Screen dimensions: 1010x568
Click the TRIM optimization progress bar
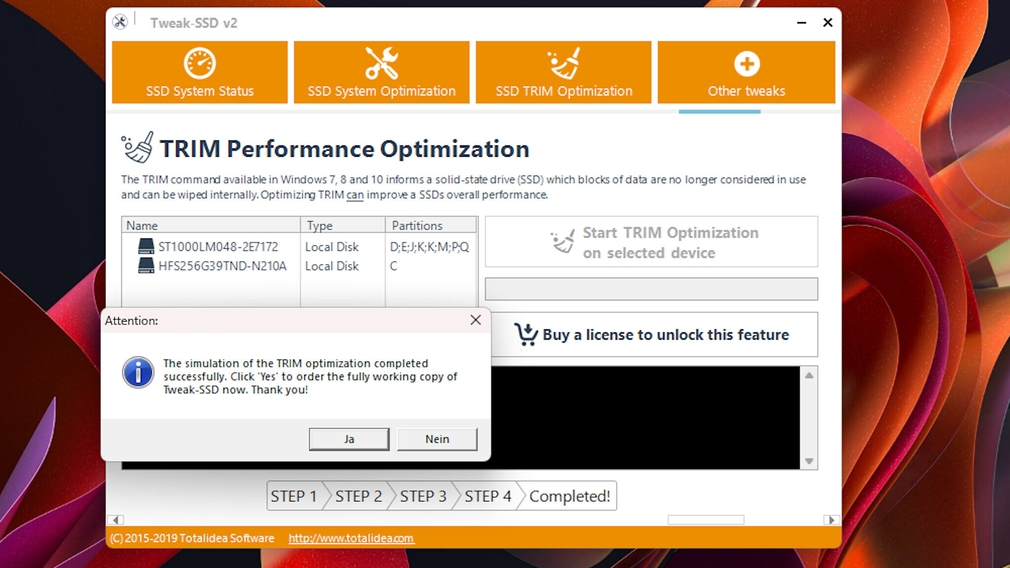pyautogui.click(x=651, y=289)
